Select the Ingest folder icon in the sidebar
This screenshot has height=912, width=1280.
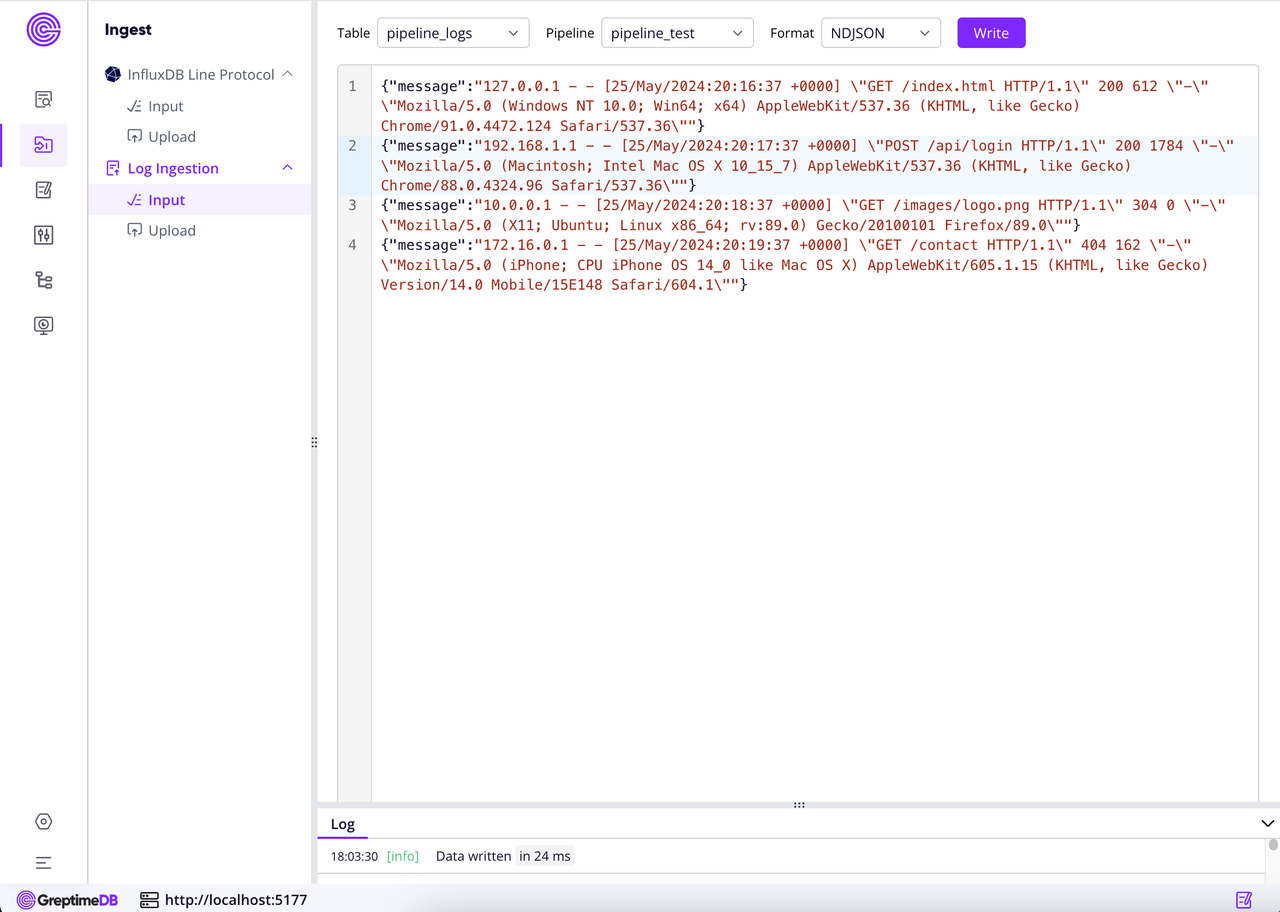pyautogui.click(x=43, y=144)
